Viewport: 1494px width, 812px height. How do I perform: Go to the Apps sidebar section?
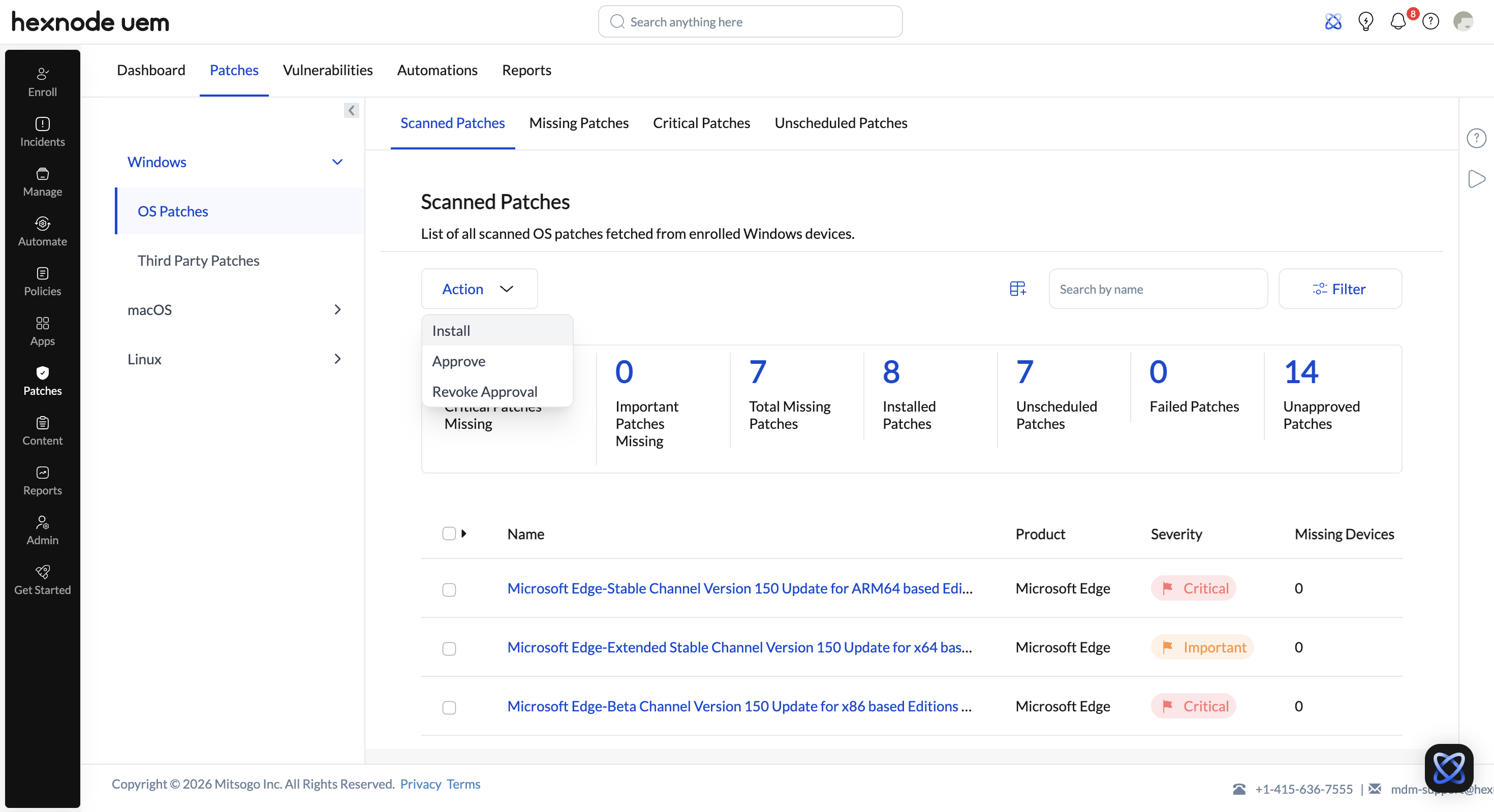pyautogui.click(x=42, y=332)
